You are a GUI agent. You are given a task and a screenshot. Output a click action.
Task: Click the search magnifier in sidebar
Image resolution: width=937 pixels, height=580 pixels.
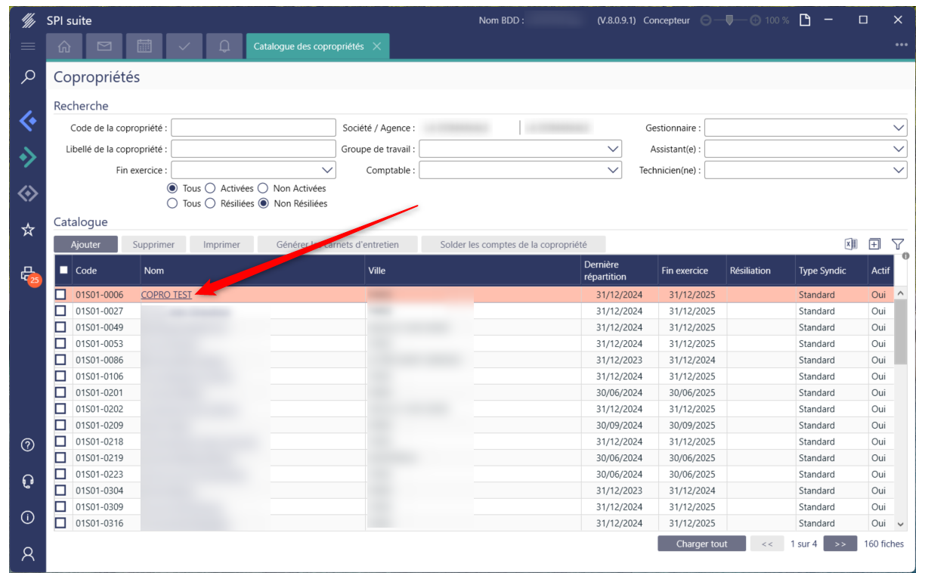point(28,77)
